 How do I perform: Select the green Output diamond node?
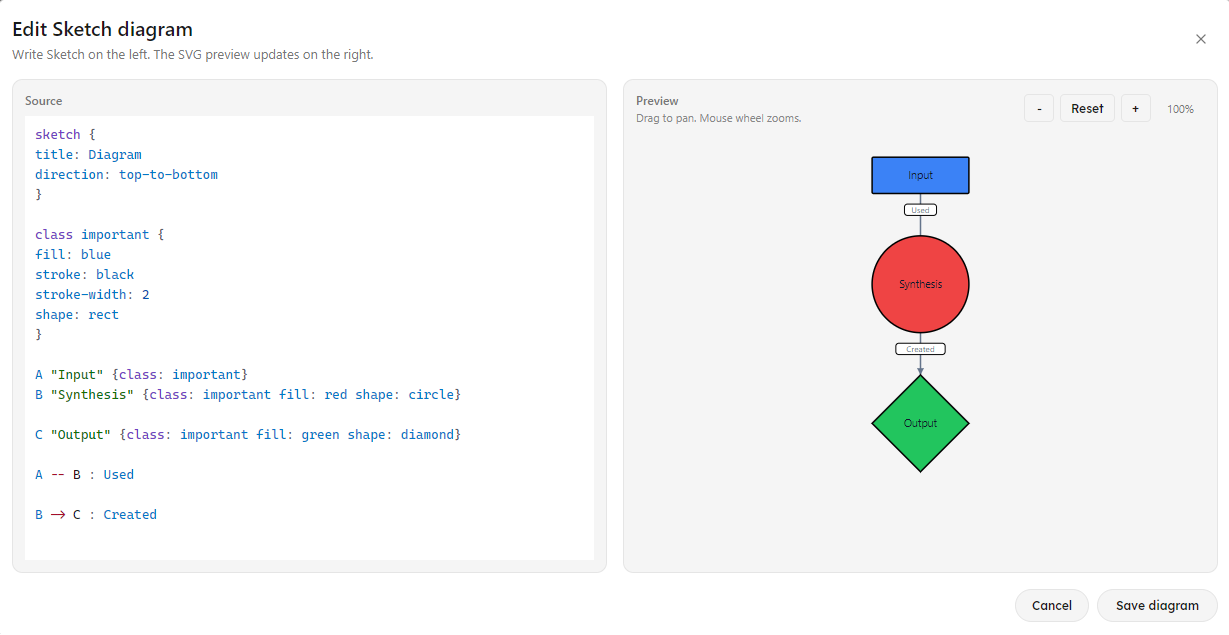[920, 423]
